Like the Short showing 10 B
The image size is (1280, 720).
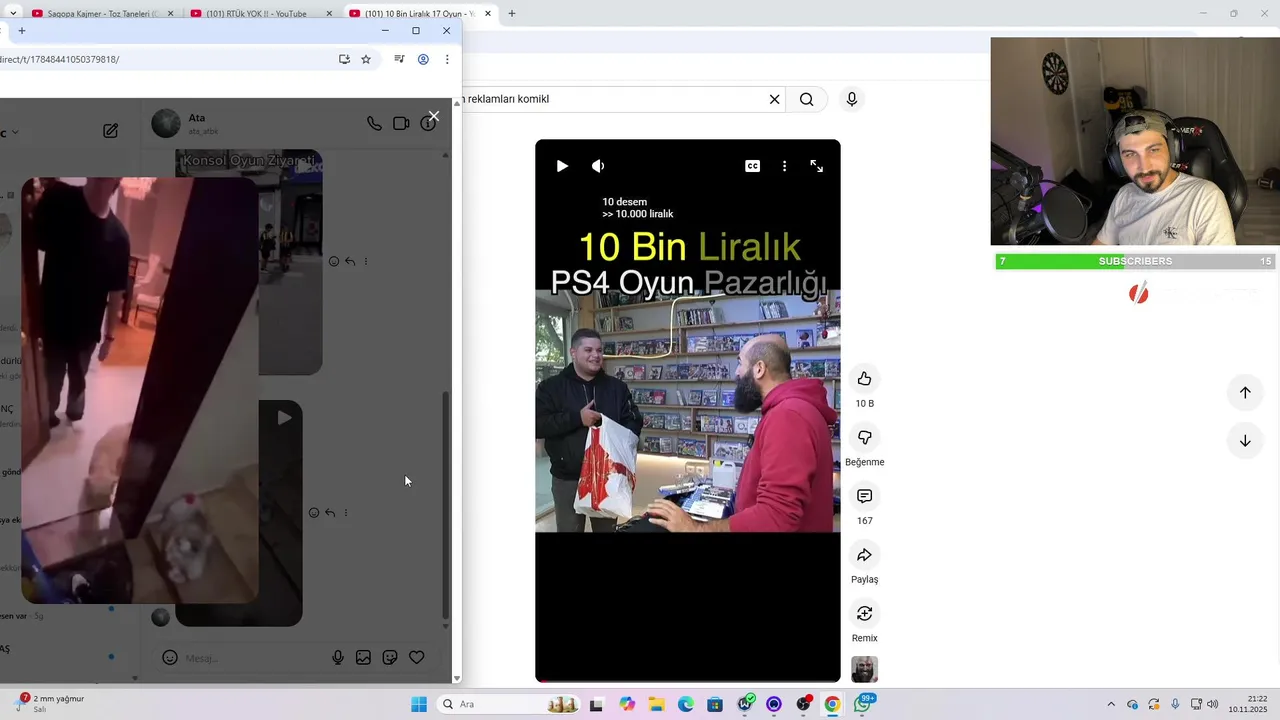(865, 379)
